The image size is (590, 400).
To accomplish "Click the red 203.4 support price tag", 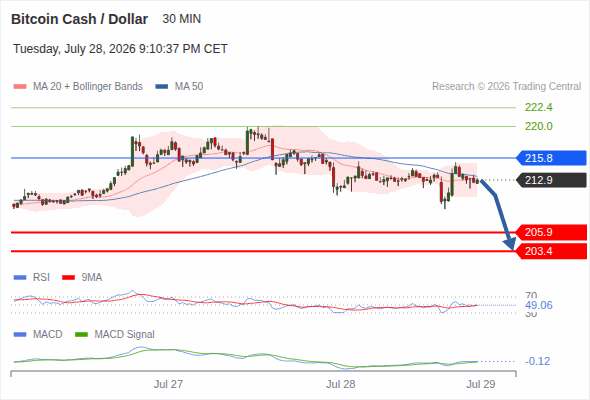I will tap(551, 251).
